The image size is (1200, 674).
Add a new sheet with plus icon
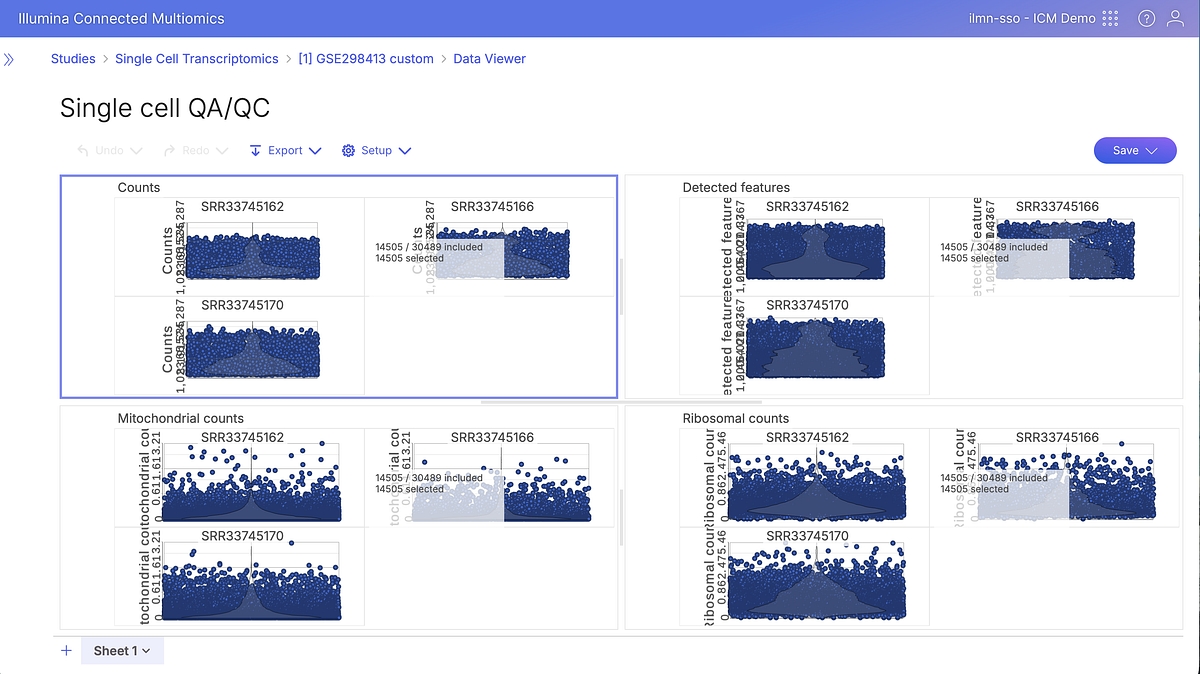[x=66, y=651]
